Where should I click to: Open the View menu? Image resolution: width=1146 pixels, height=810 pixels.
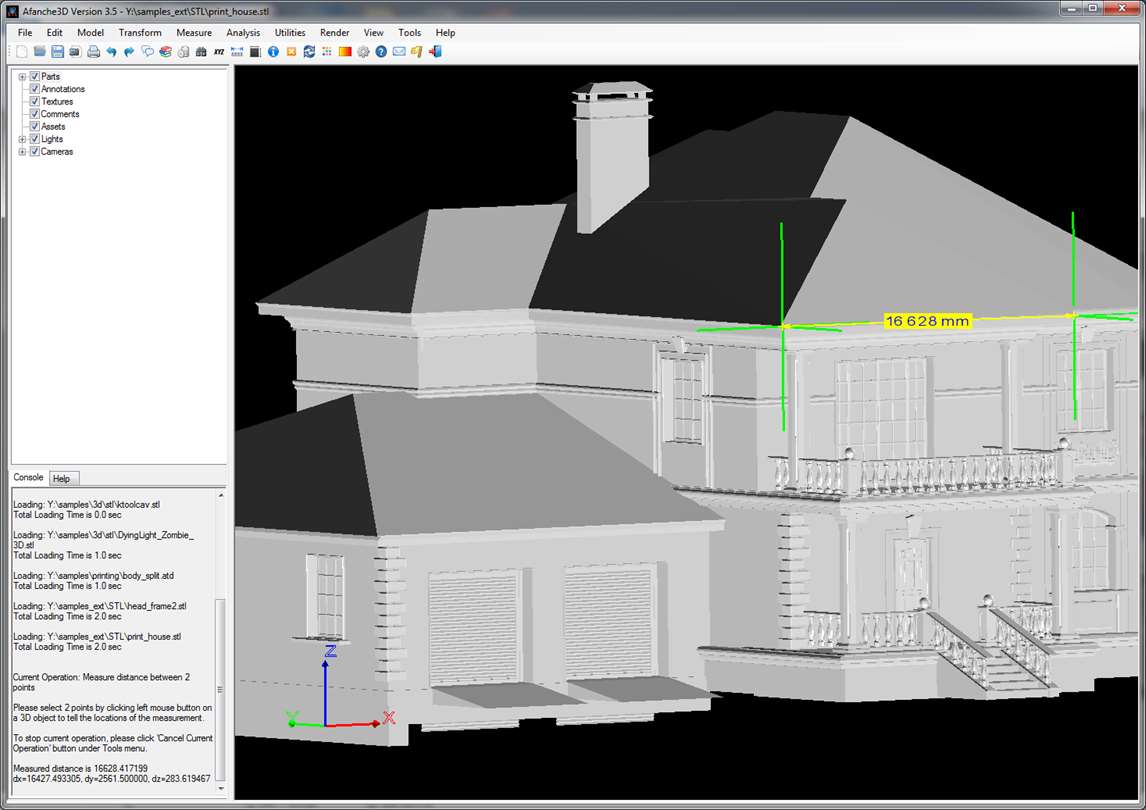[373, 32]
